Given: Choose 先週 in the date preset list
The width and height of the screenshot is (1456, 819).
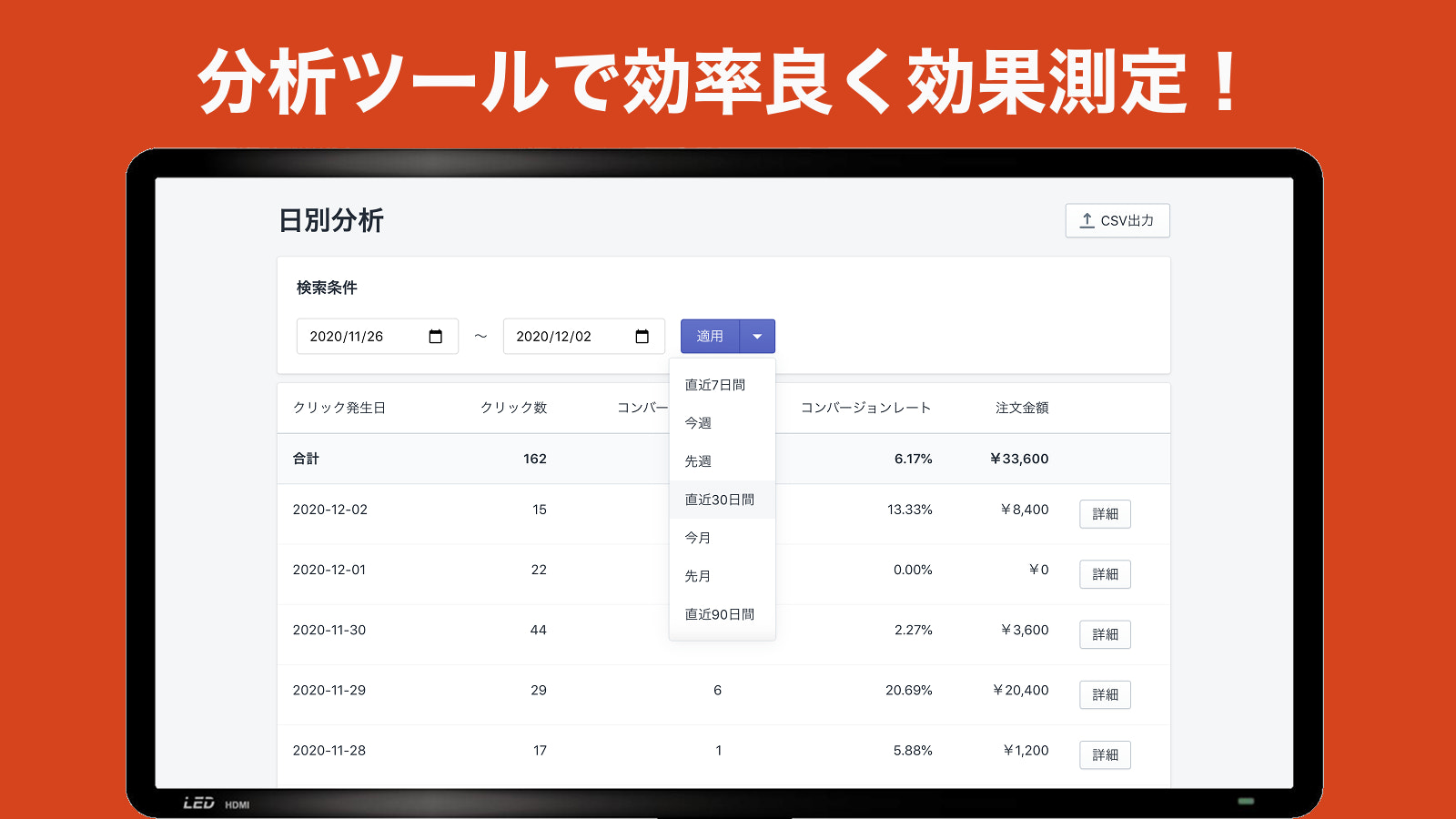Looking at the screenshot, I should click(x=699, y=461).
